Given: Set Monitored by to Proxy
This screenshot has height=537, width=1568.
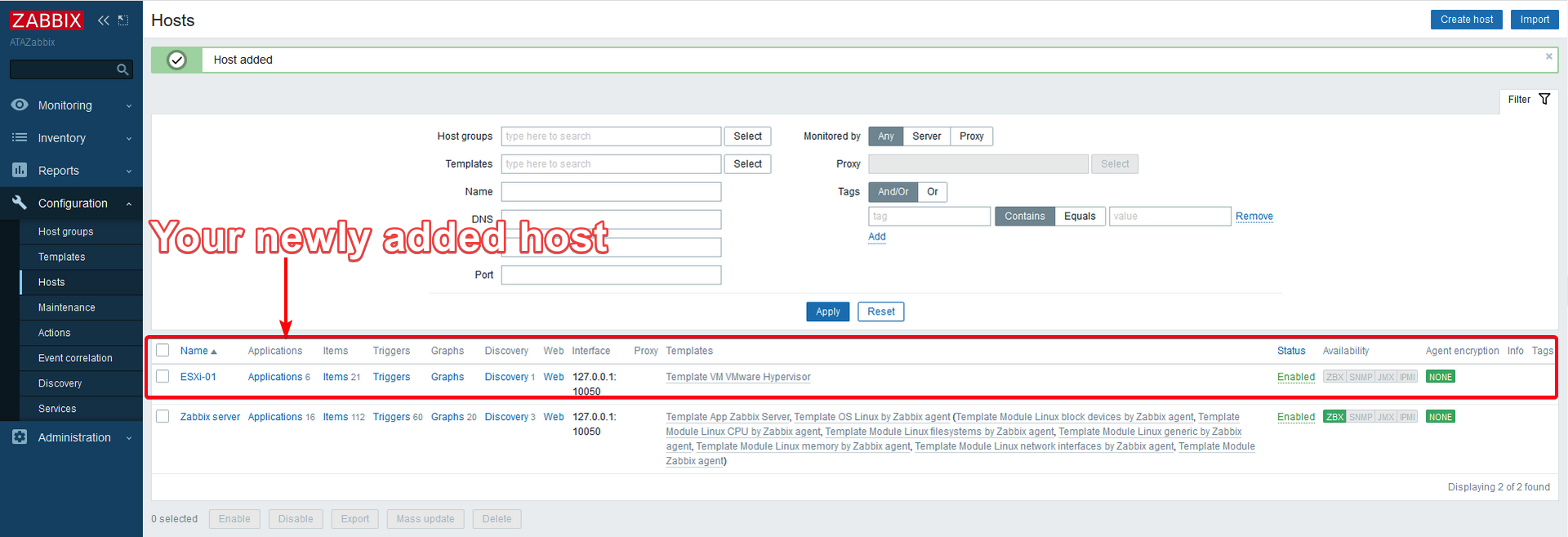Looking at the screenshot, I should coord(971,136).
